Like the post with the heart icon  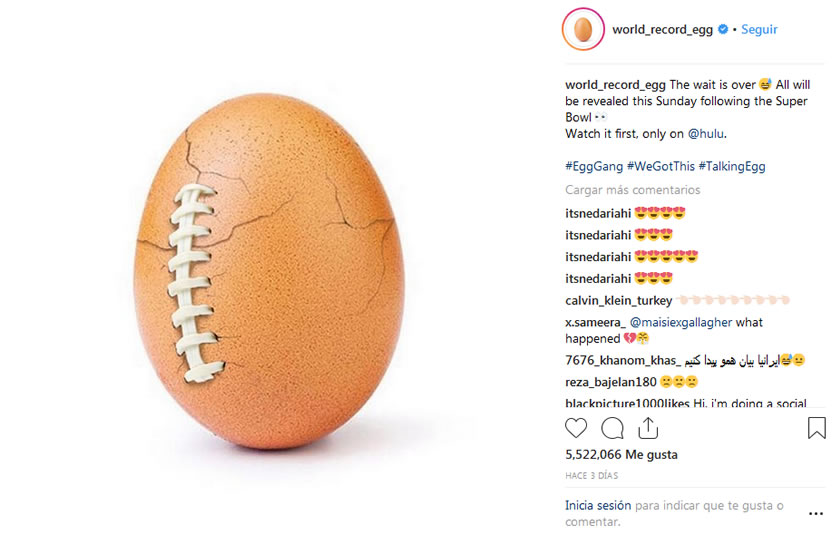coord(576,428)
